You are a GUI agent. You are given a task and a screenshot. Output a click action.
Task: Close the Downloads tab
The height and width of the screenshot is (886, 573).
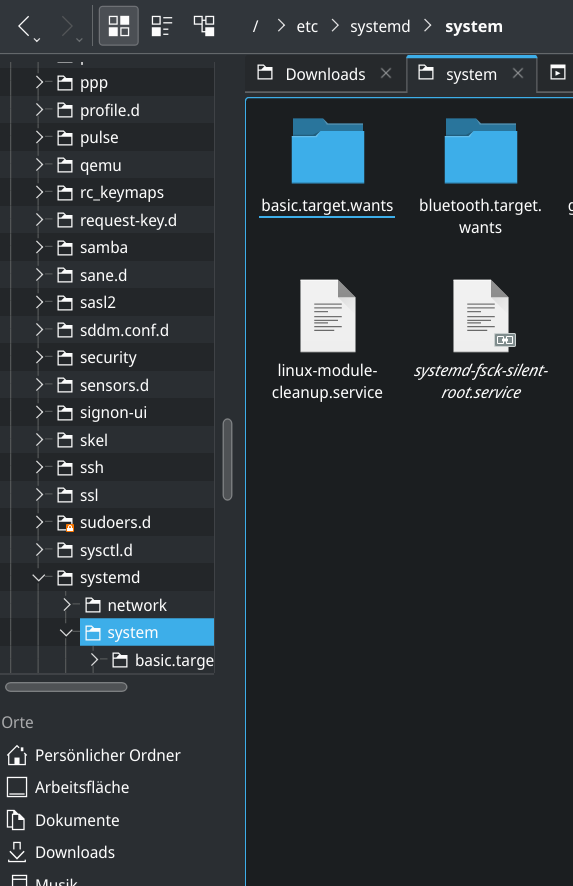(386, 73)
